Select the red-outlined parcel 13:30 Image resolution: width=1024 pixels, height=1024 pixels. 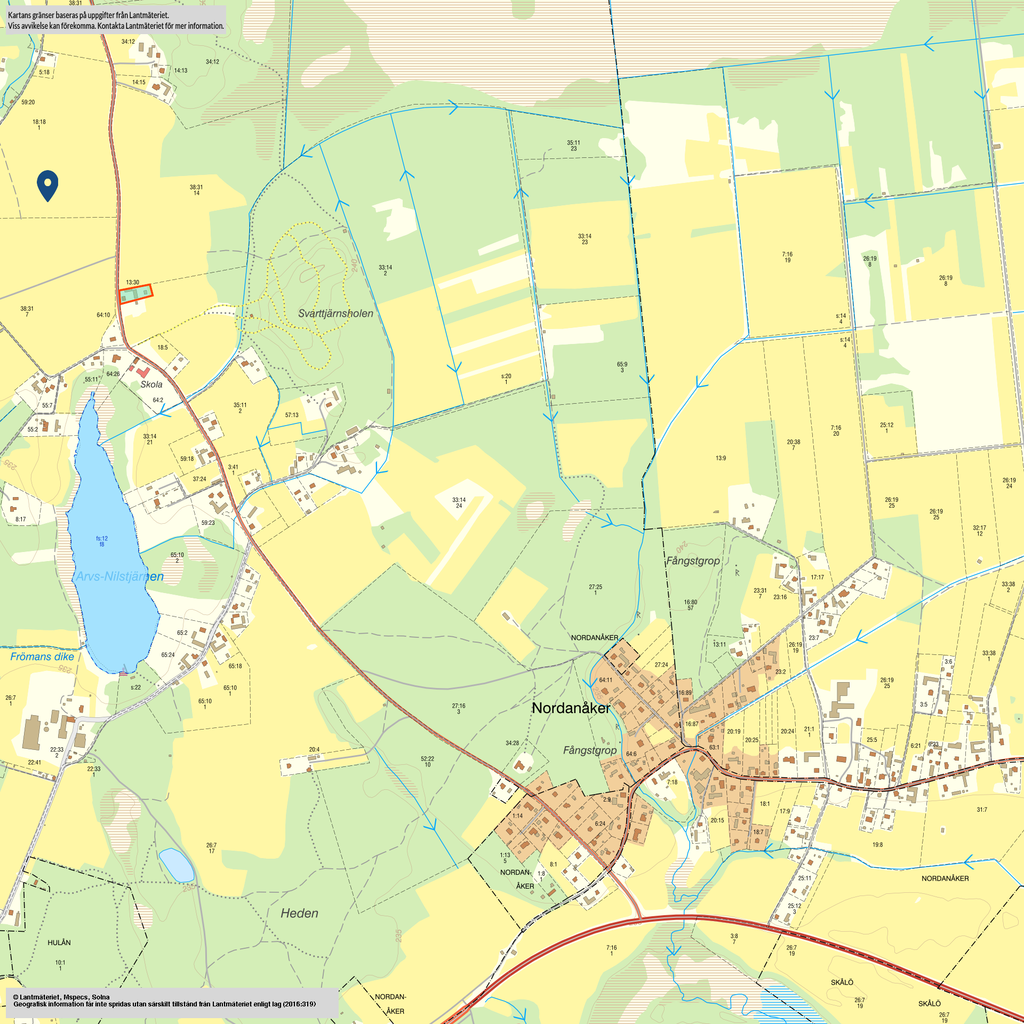coord(135,293)
